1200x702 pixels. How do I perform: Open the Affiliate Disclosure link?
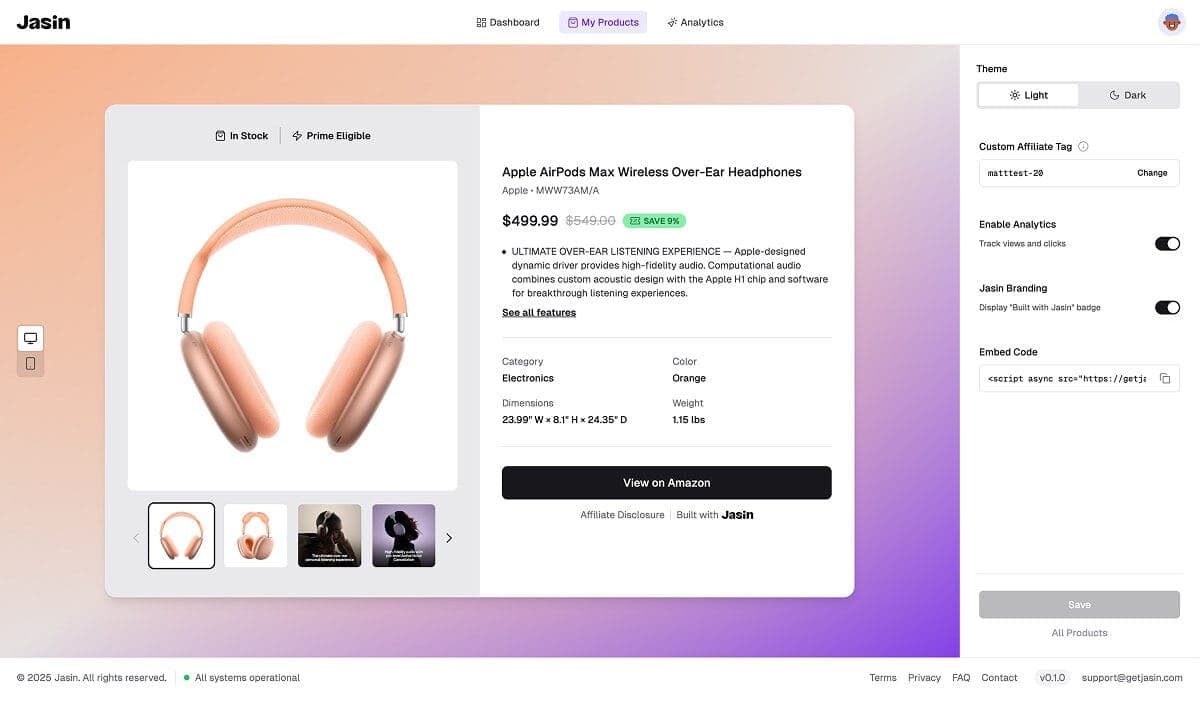[x=622, y=515]
